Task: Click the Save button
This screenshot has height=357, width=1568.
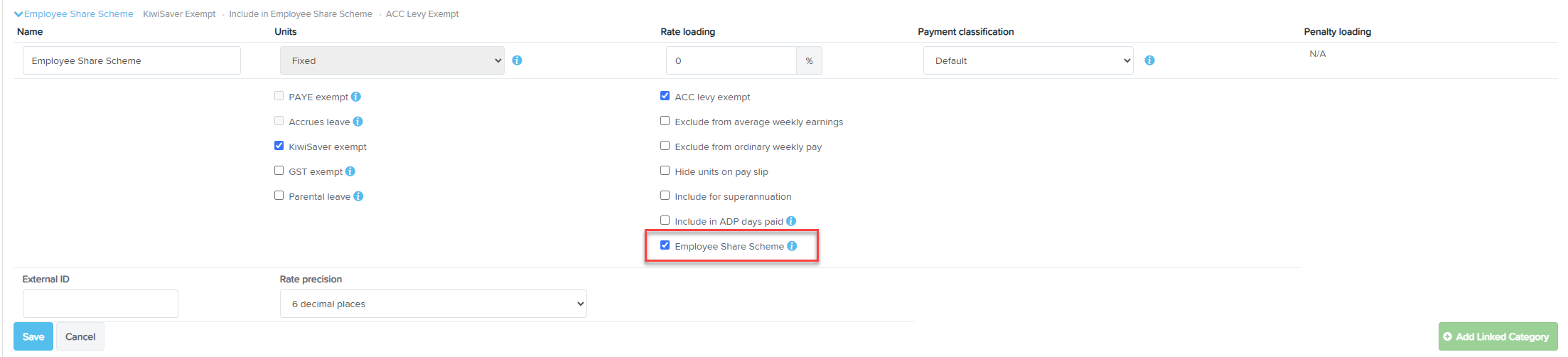Action: pyautogui.click(x=33, y=336)
